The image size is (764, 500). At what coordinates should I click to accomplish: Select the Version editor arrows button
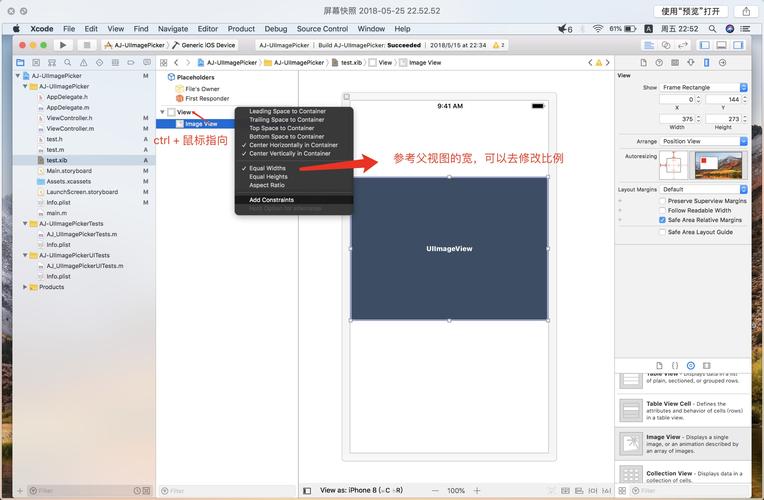click(x=683, y=45)
